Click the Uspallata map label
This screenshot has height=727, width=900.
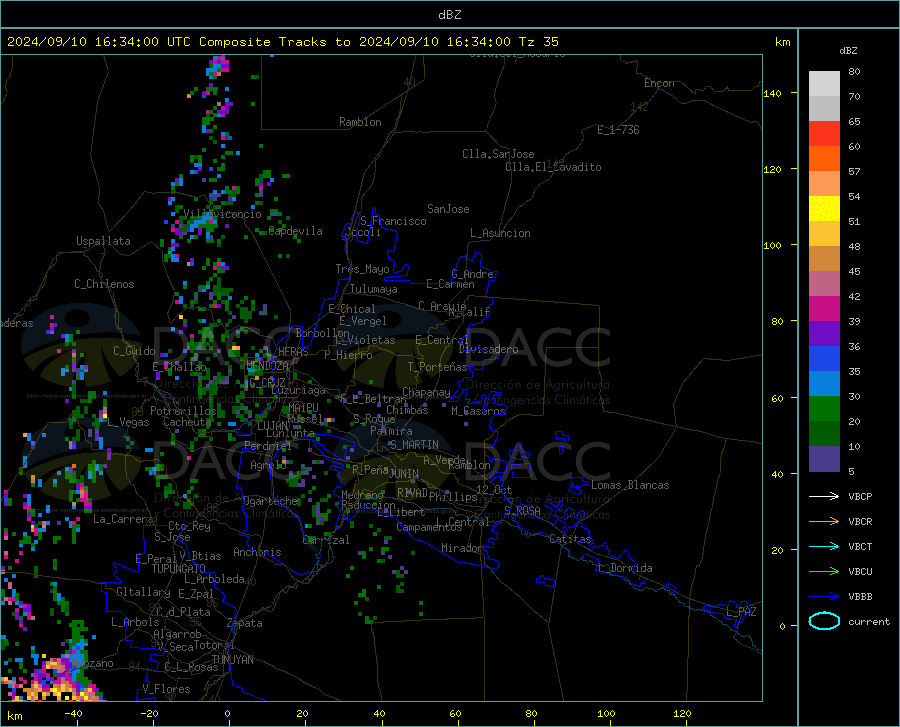(103, 241)
